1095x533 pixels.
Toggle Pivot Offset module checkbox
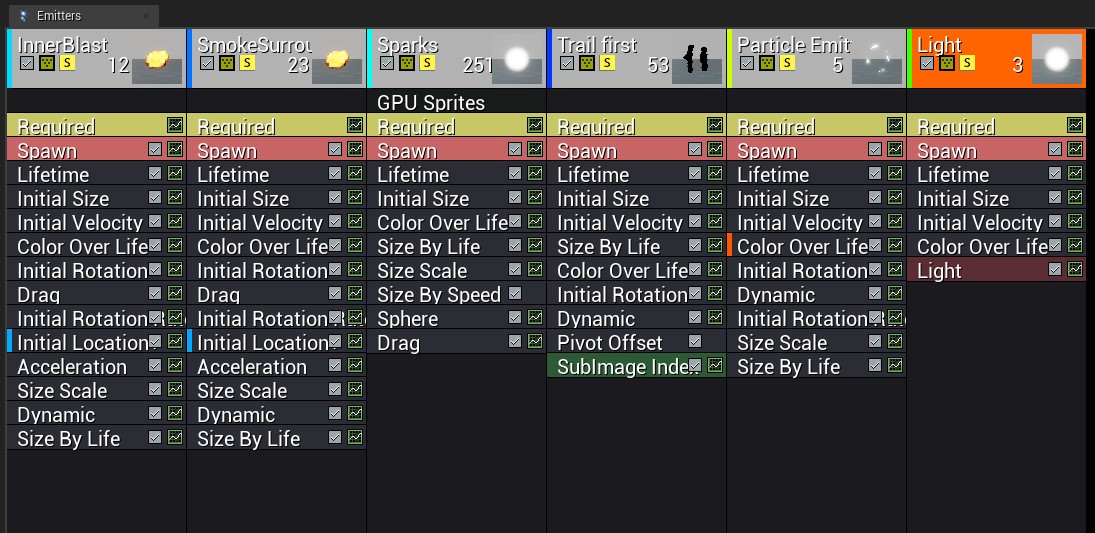695,341
